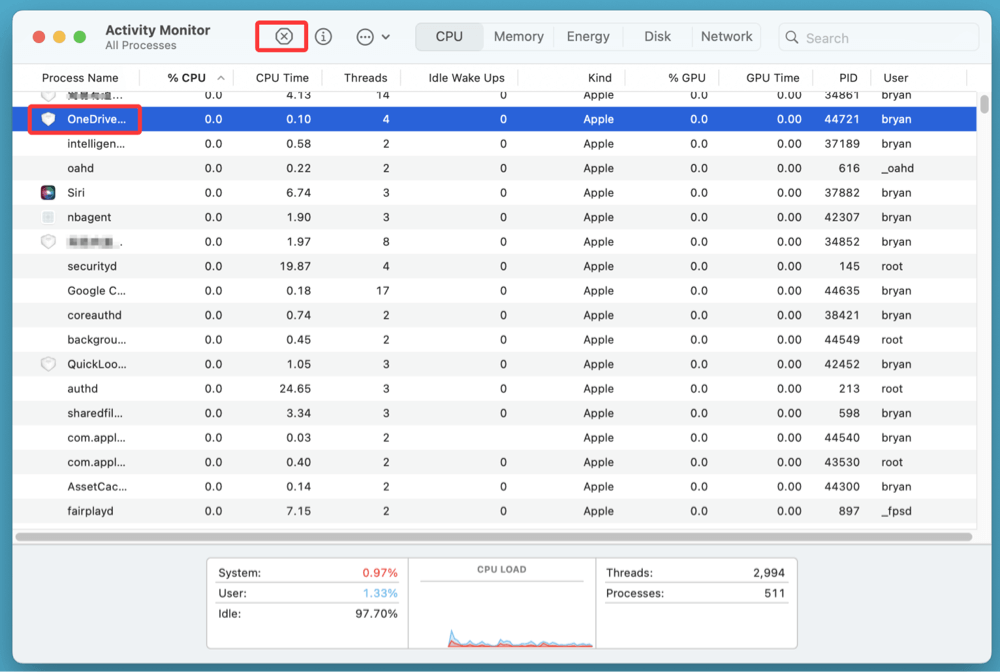Open the process info (i) icon

pos(323,36)
